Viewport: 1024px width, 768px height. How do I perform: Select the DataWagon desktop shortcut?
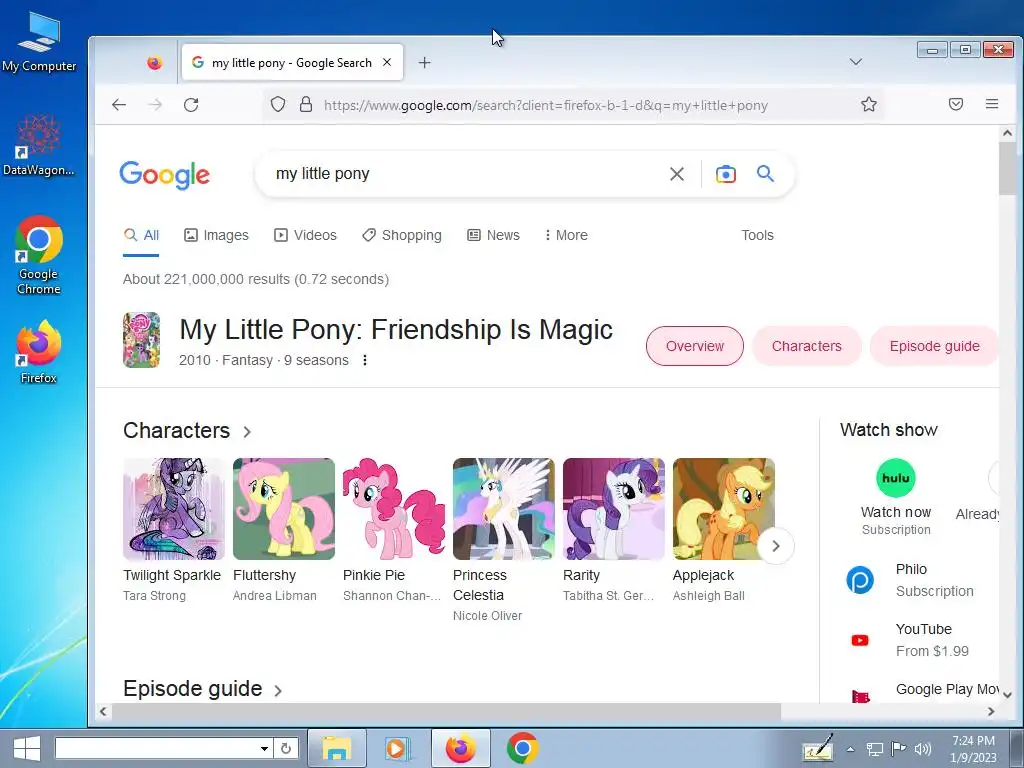point(39,145)
